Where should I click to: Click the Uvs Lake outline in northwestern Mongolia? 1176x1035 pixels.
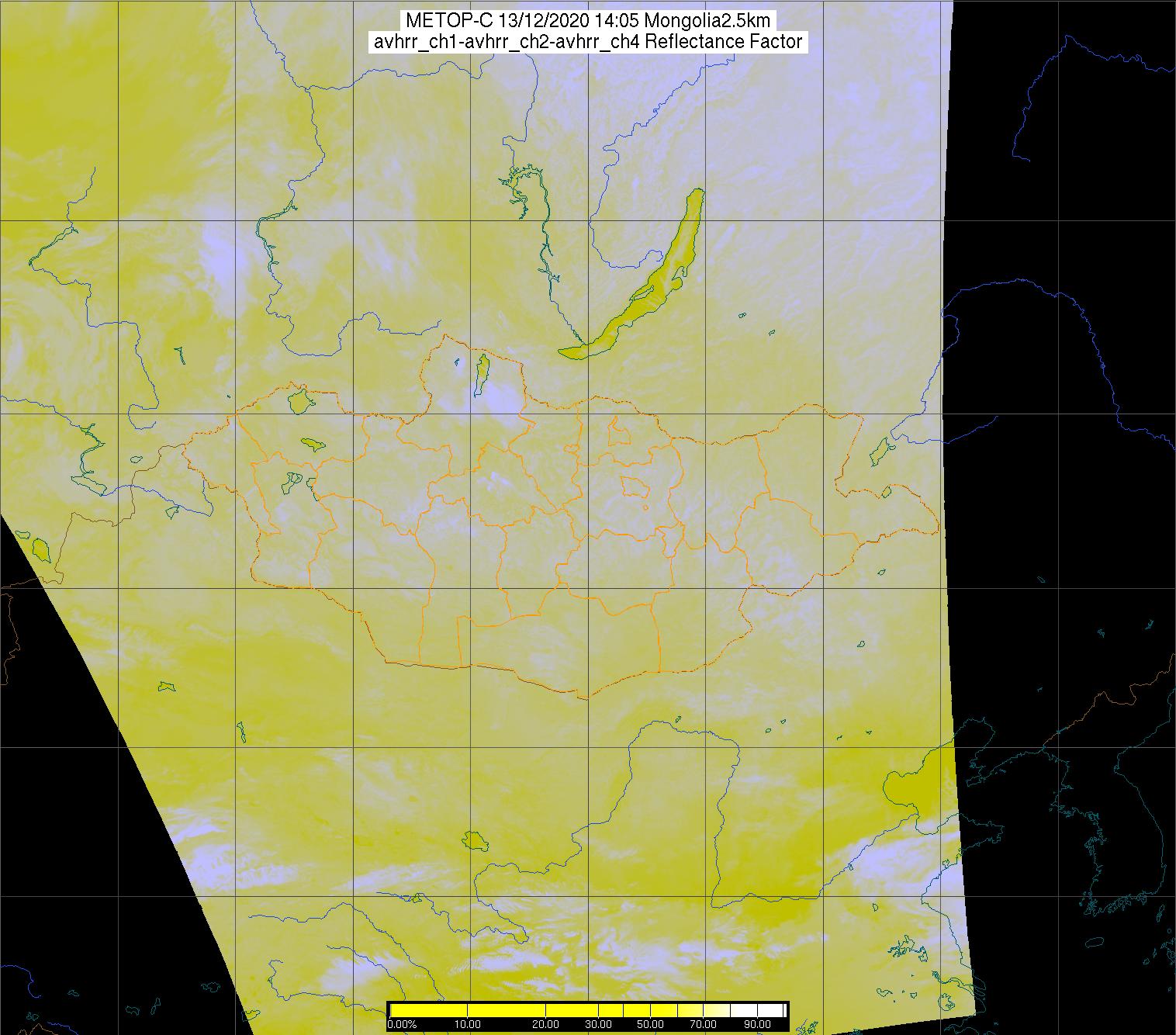click(x=299, y=401)
